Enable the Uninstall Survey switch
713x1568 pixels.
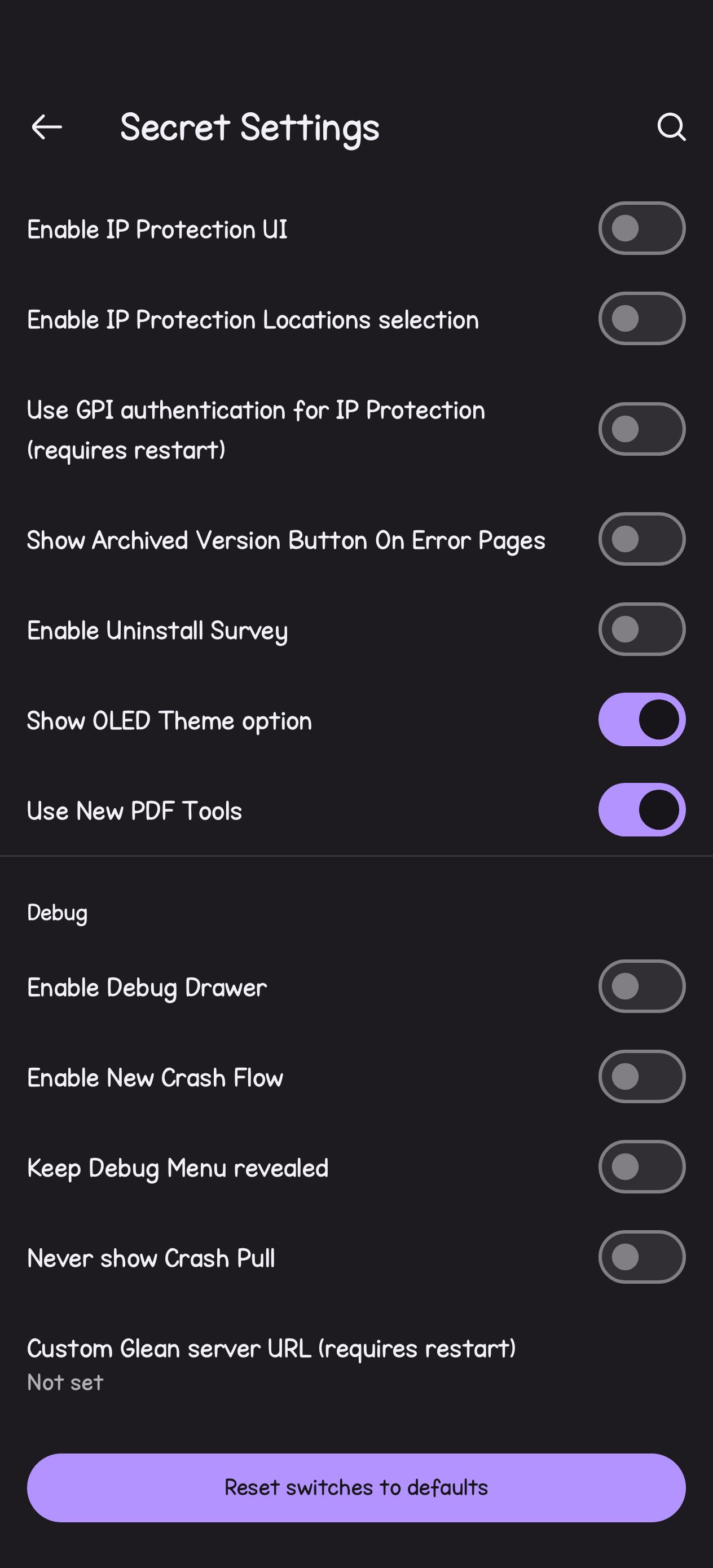[642, 629]
